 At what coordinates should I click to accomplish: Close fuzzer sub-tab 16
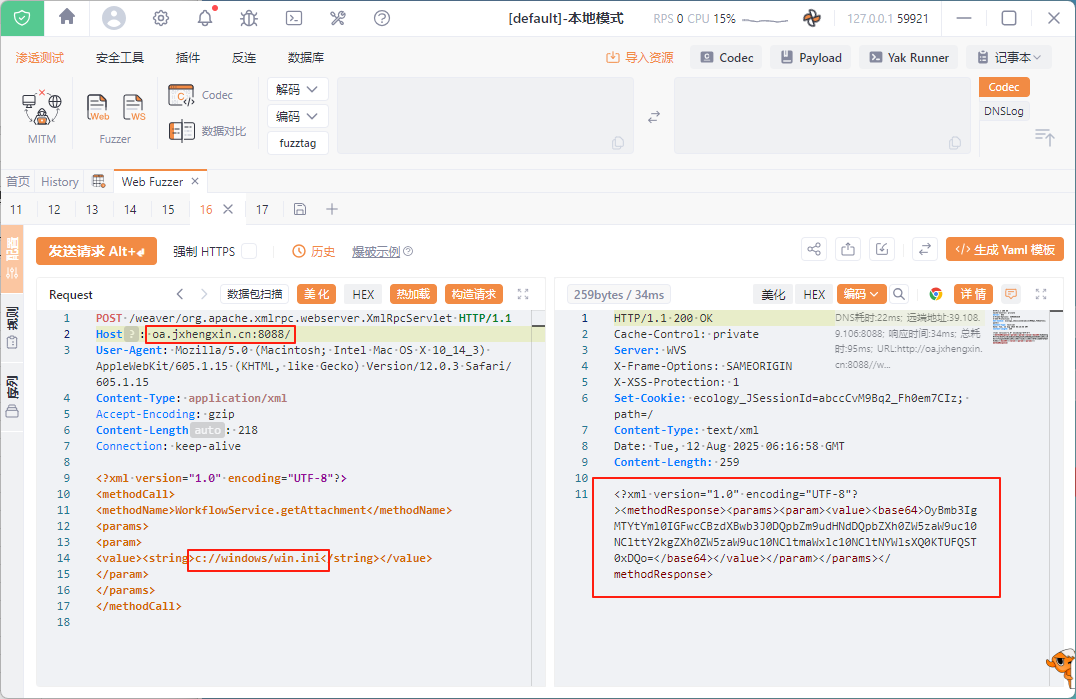pos(229,209)
